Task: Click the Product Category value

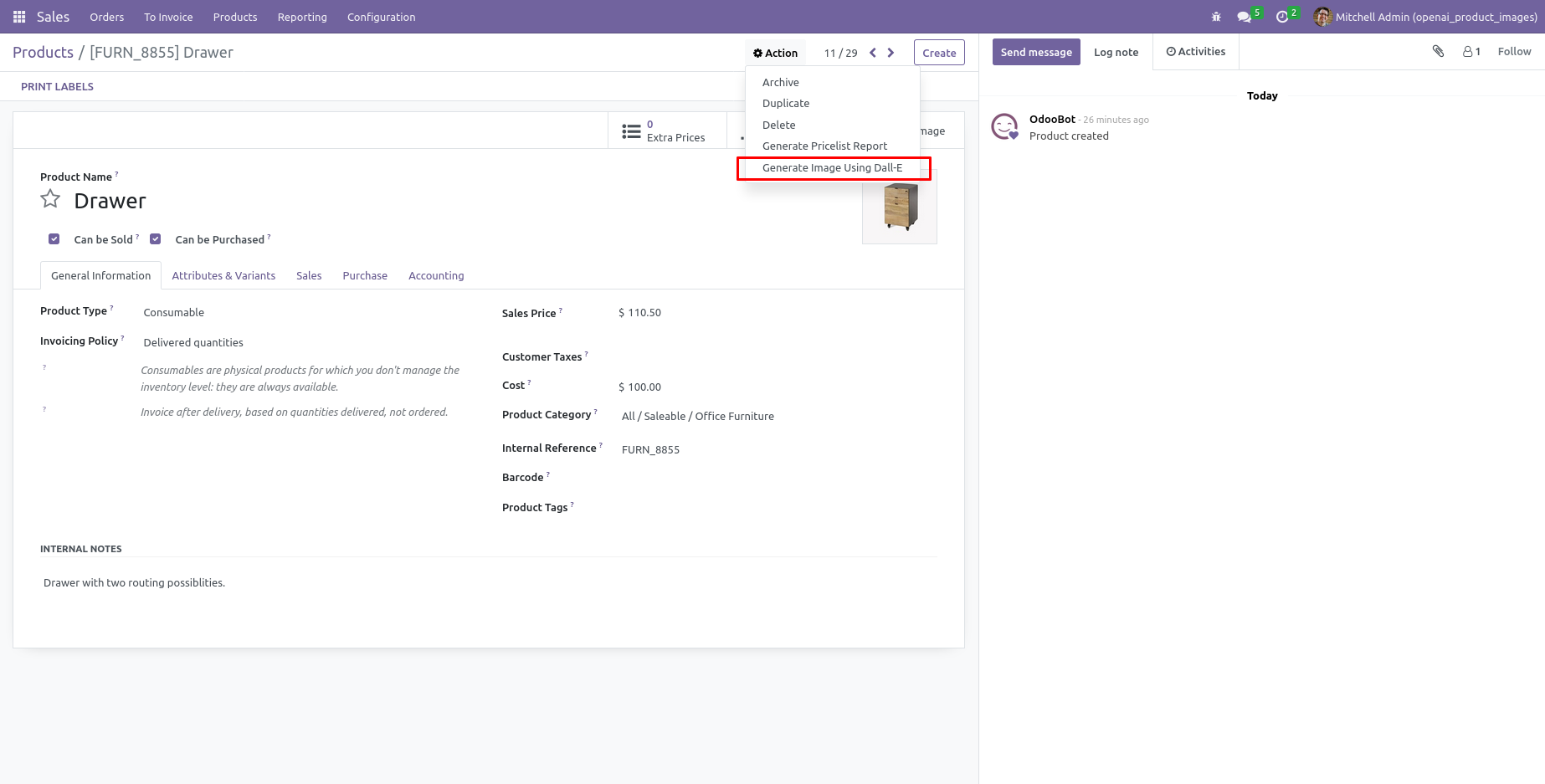Action: tap(698, 417)
